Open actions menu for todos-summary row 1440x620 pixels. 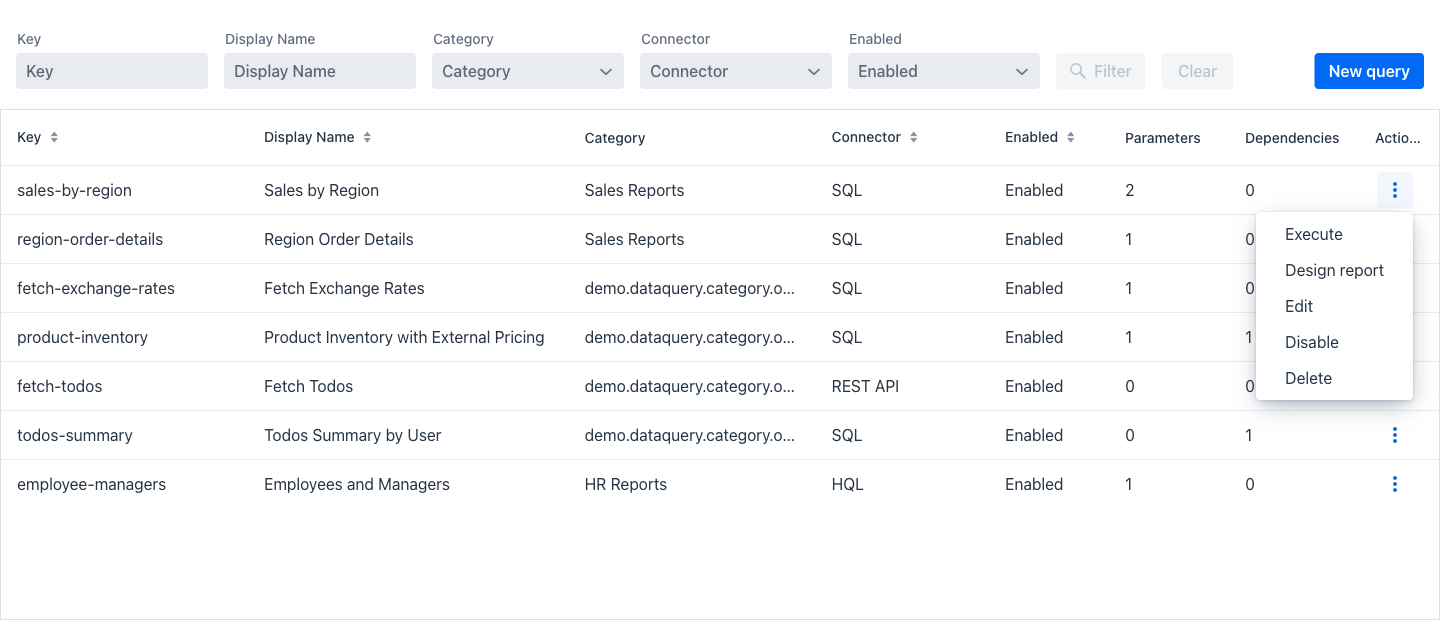tap(1394, 435)
